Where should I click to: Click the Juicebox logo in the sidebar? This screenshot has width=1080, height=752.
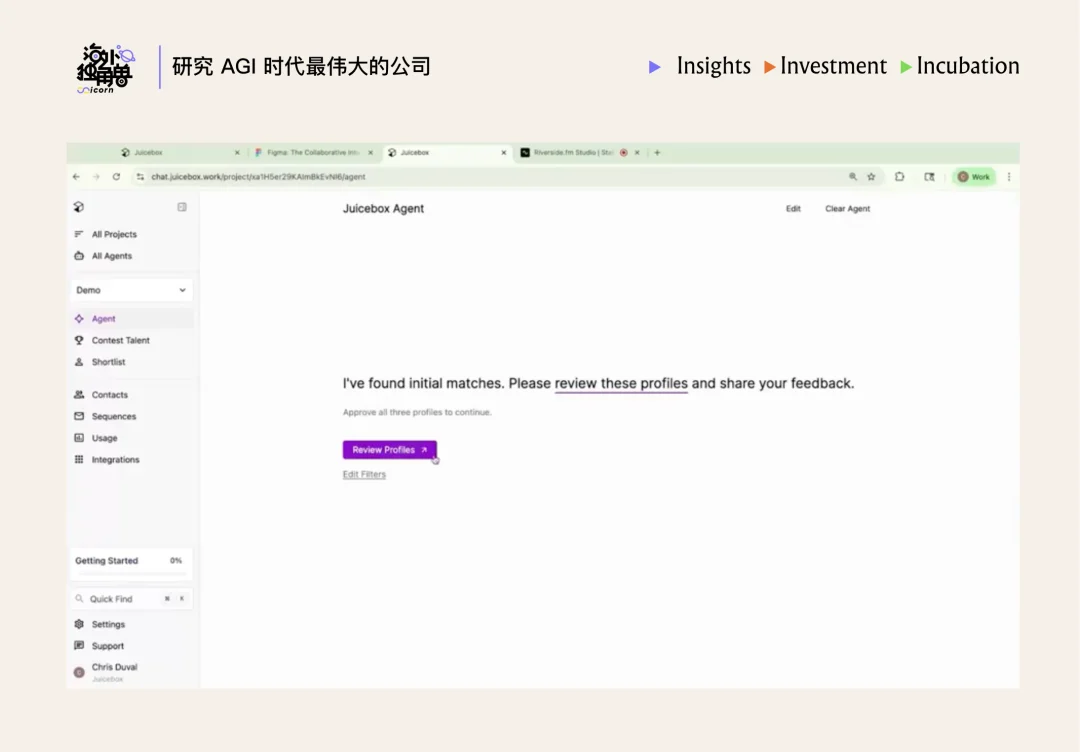coord(79,207)
